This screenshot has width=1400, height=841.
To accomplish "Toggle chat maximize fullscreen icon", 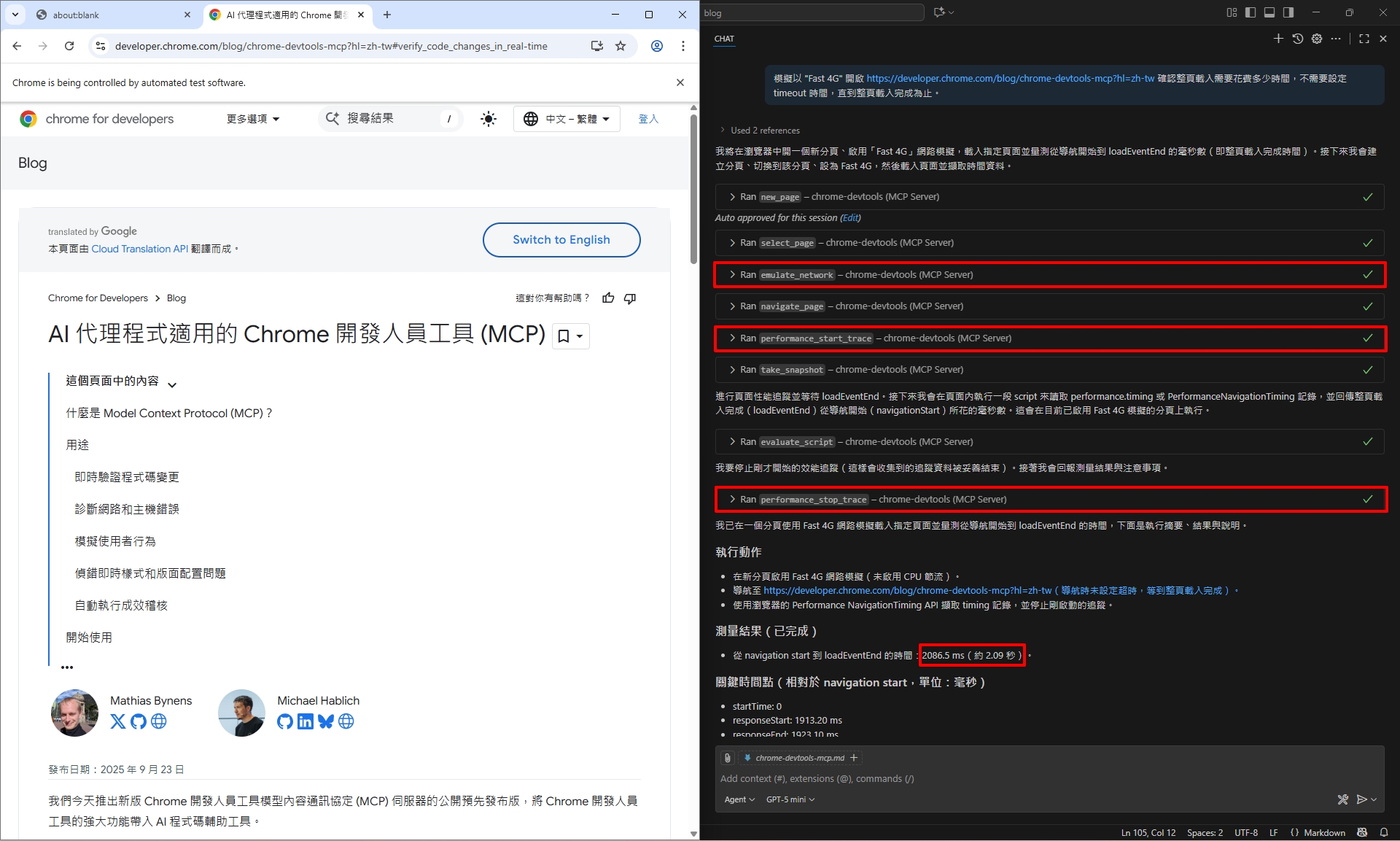I will (1364, 39).
